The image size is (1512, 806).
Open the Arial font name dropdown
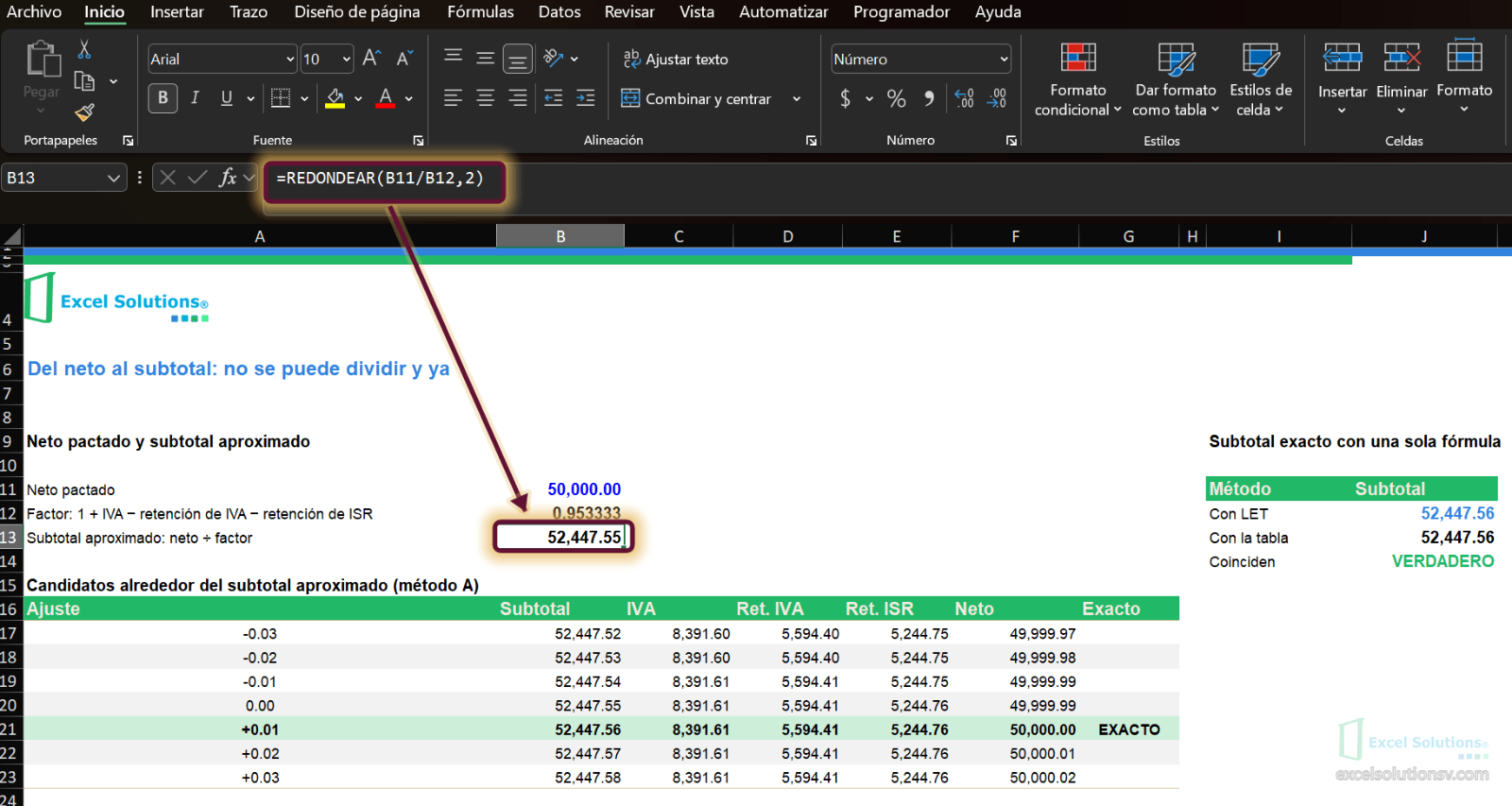pyautogui.click(x=290, y=59)
